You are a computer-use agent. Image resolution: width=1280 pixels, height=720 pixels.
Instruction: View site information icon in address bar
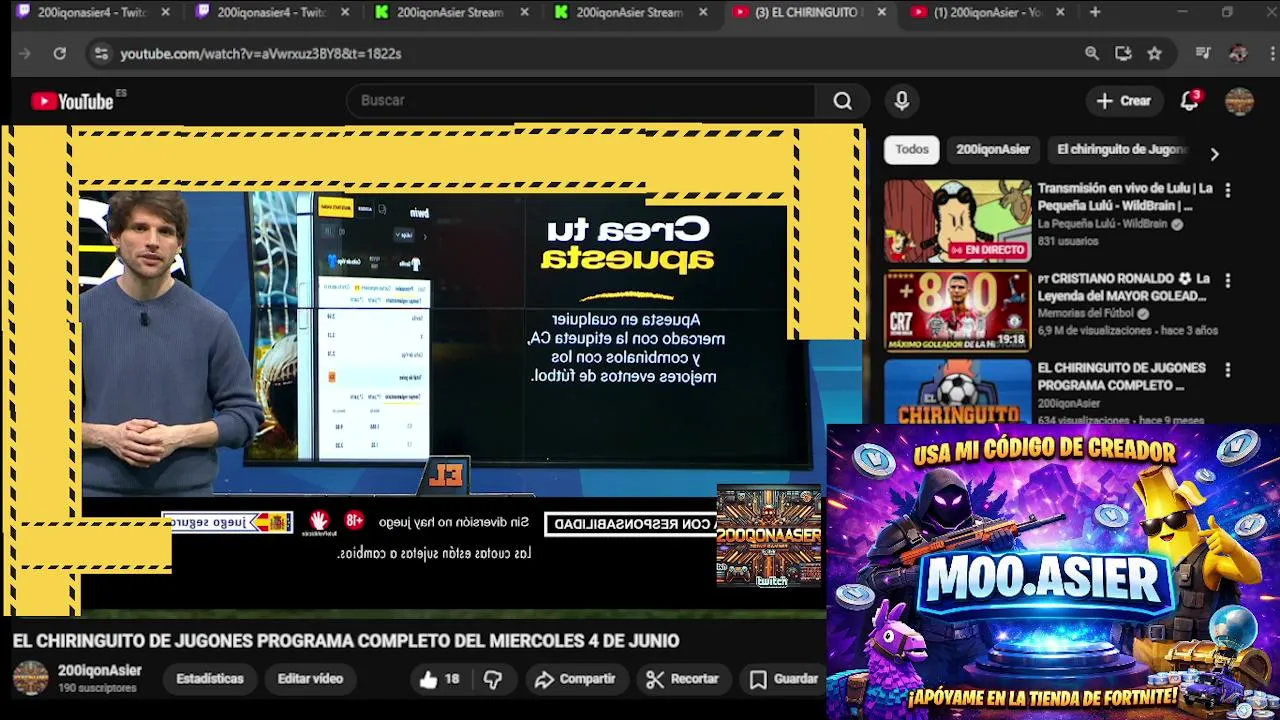pos(100,54)
